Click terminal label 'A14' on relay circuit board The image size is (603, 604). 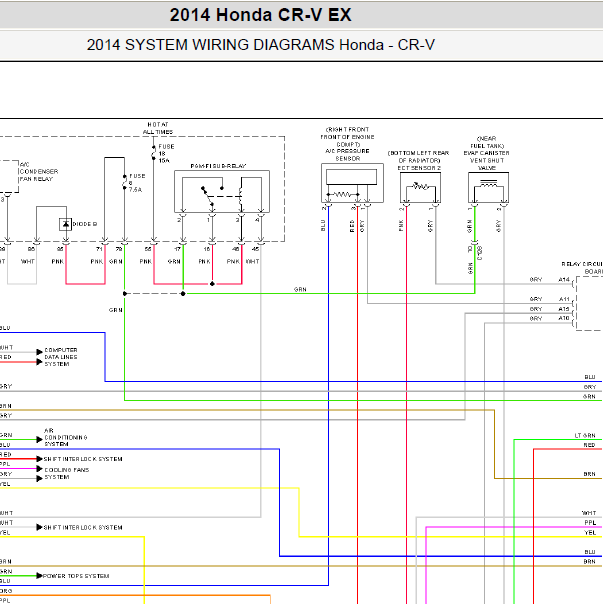[x=564, y=279]
